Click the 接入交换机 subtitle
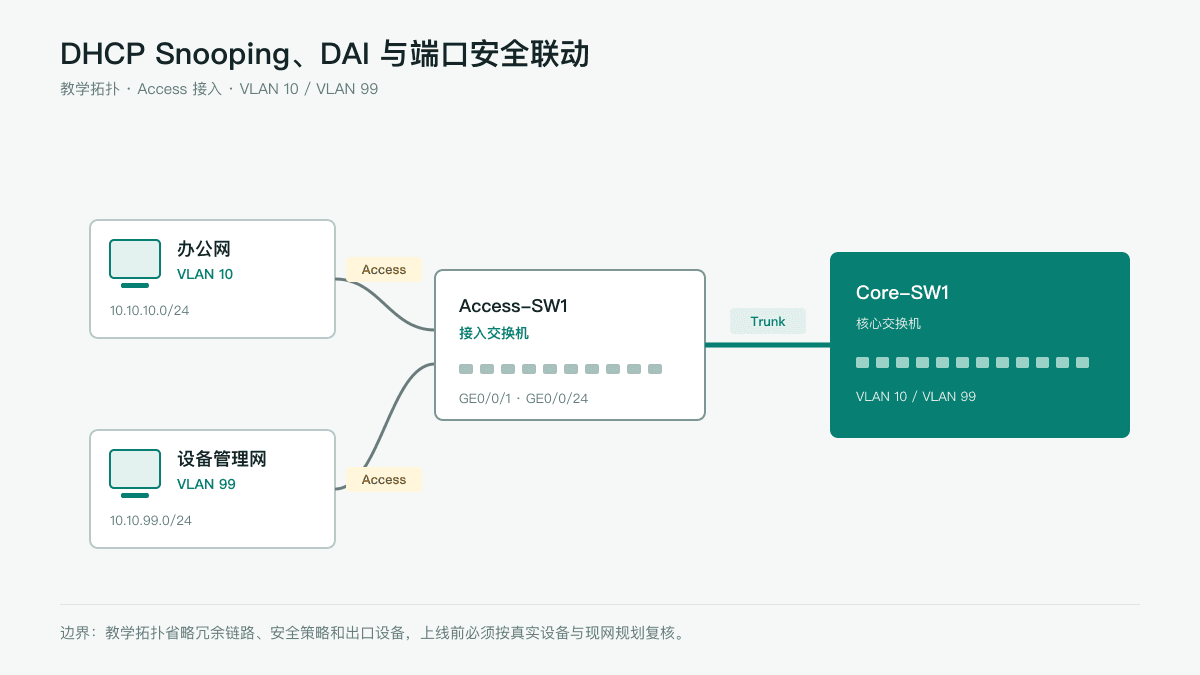Image resolution: width=1200 pixels, height=675 pixels. 494,333
